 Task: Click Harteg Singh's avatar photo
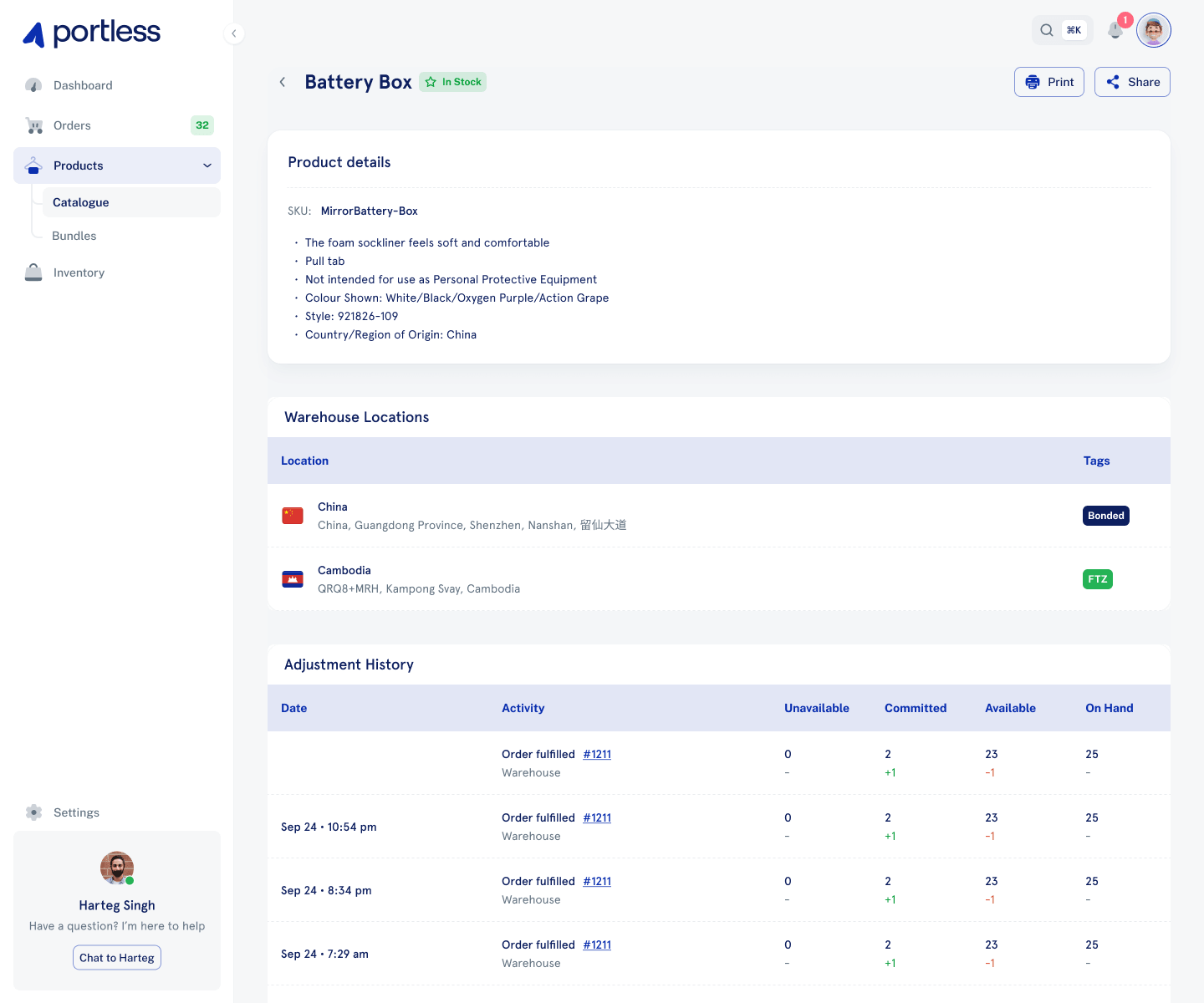(117, 868)
